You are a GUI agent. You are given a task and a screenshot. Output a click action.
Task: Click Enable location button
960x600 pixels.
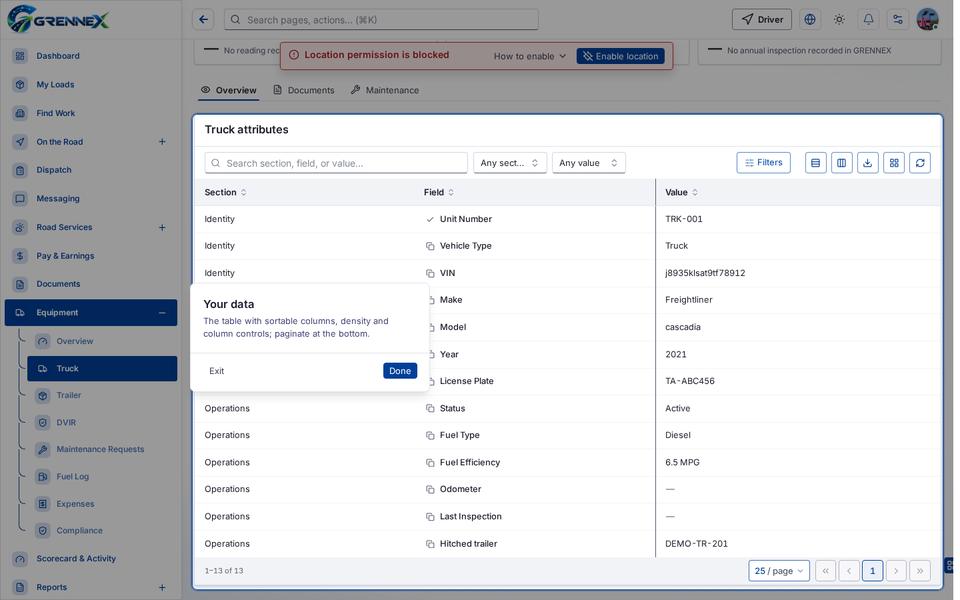point(620,56)
